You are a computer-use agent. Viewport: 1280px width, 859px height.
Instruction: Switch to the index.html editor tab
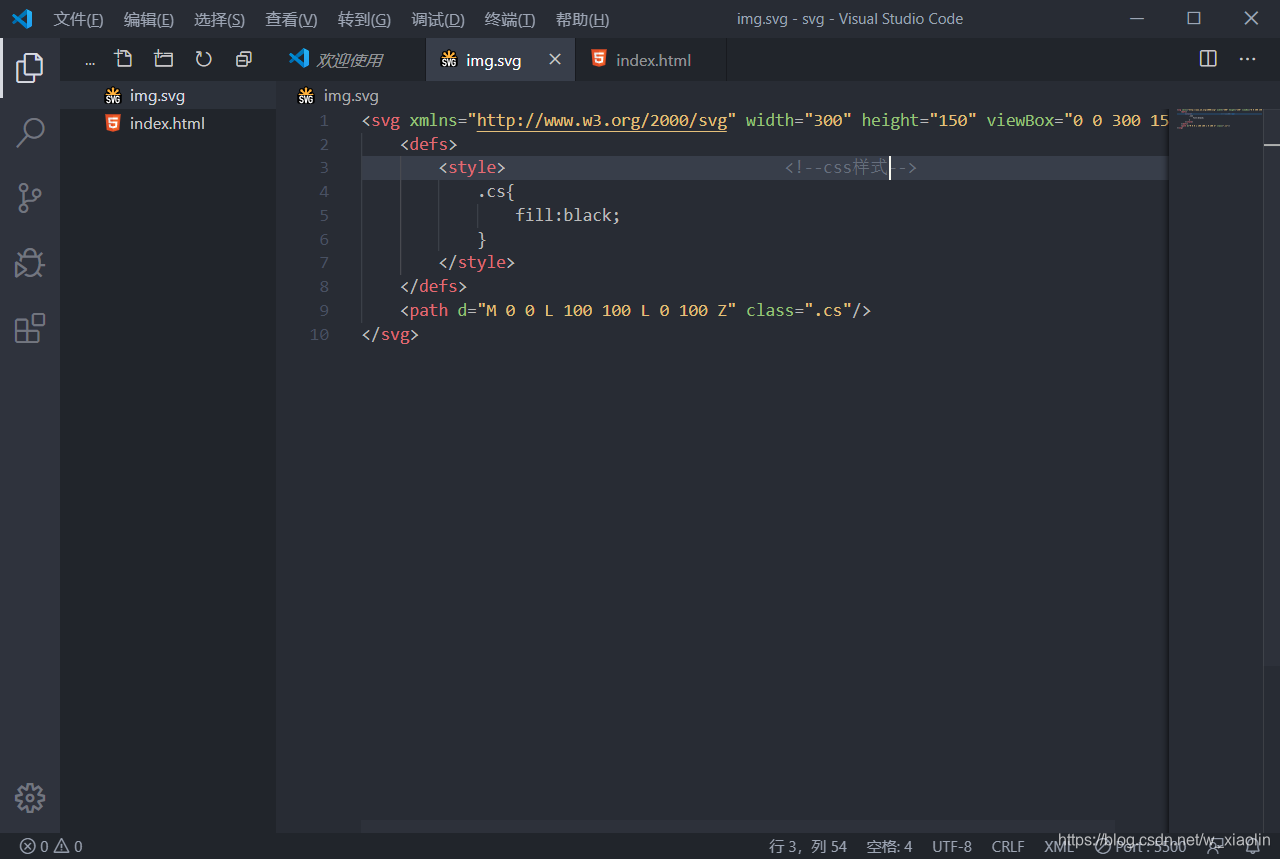pyautogui.click(x=651, y=60)
